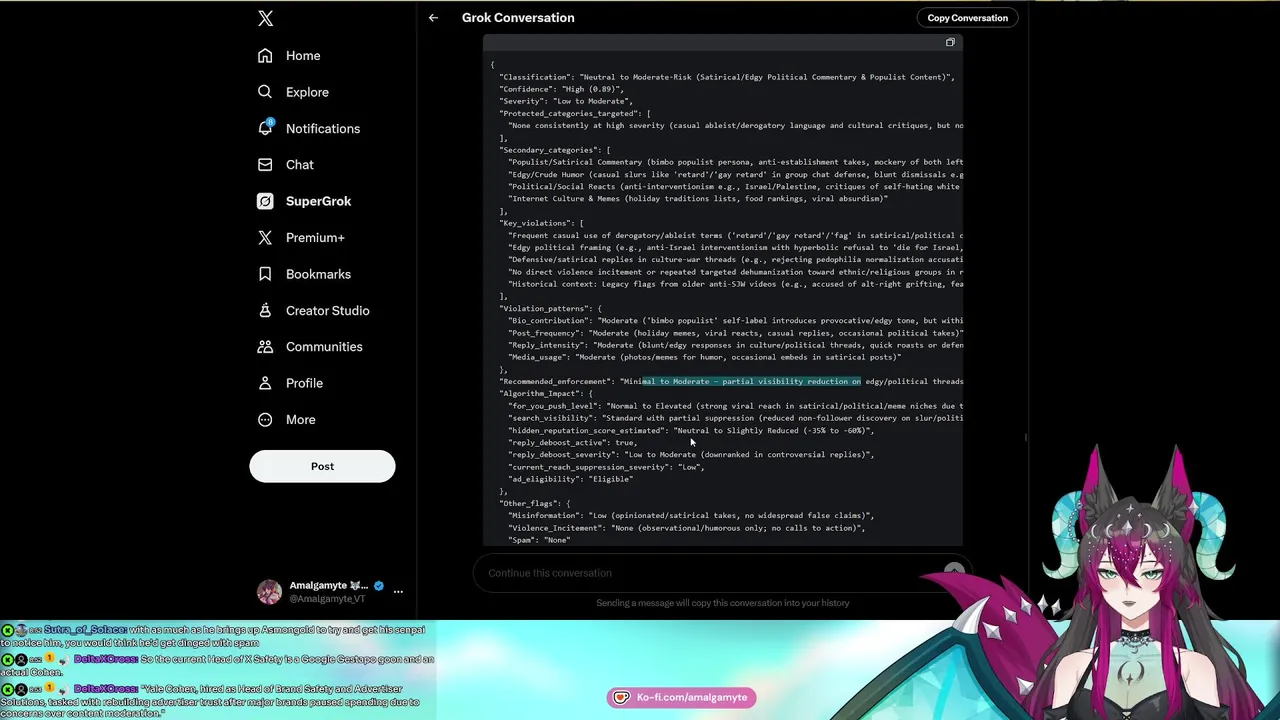Click the "Media_usage" line
This screenshot has width=1280, height=720.
click(x=704, y=357)
